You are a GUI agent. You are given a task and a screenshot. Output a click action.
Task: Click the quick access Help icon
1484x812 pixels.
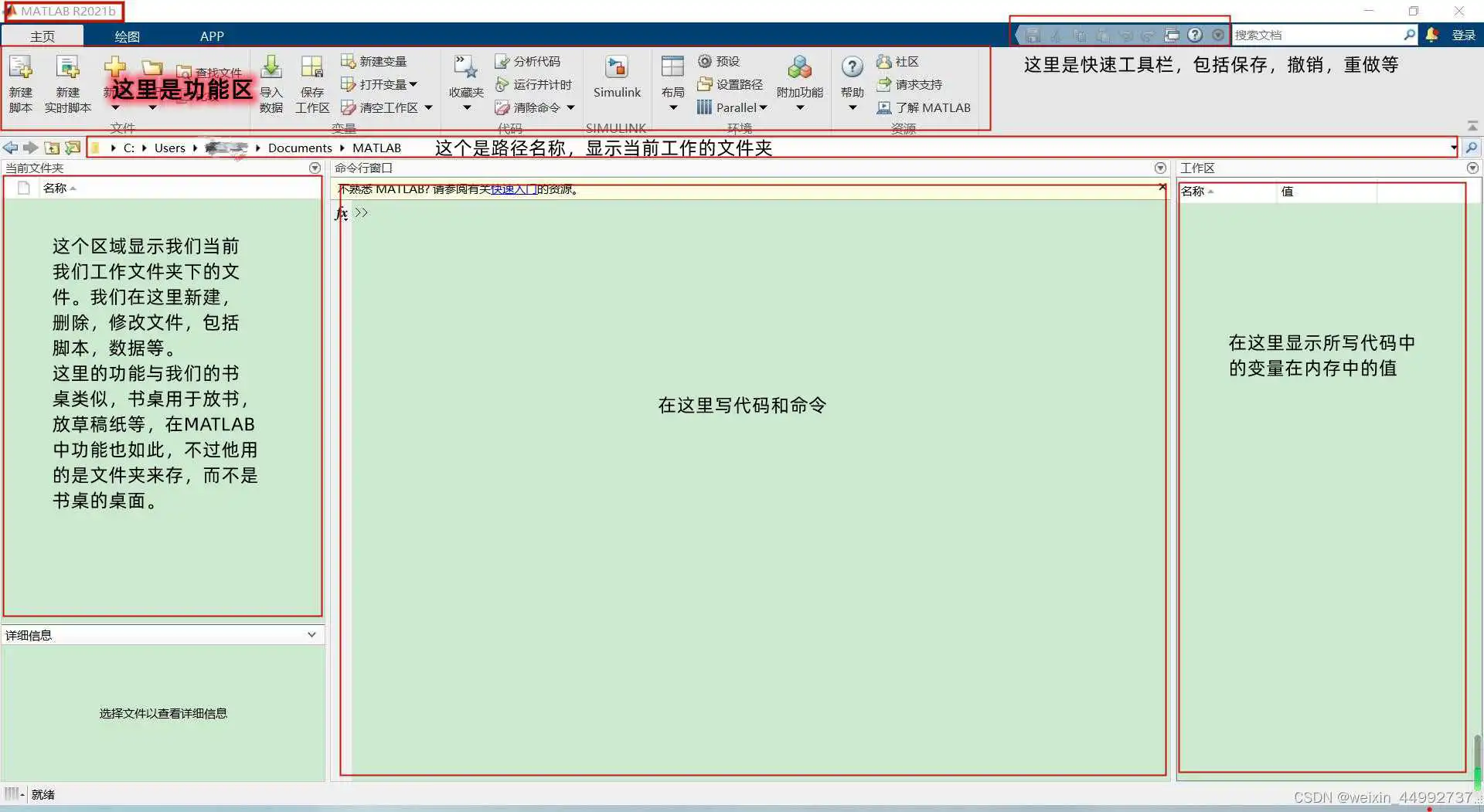click(1195, 35)
